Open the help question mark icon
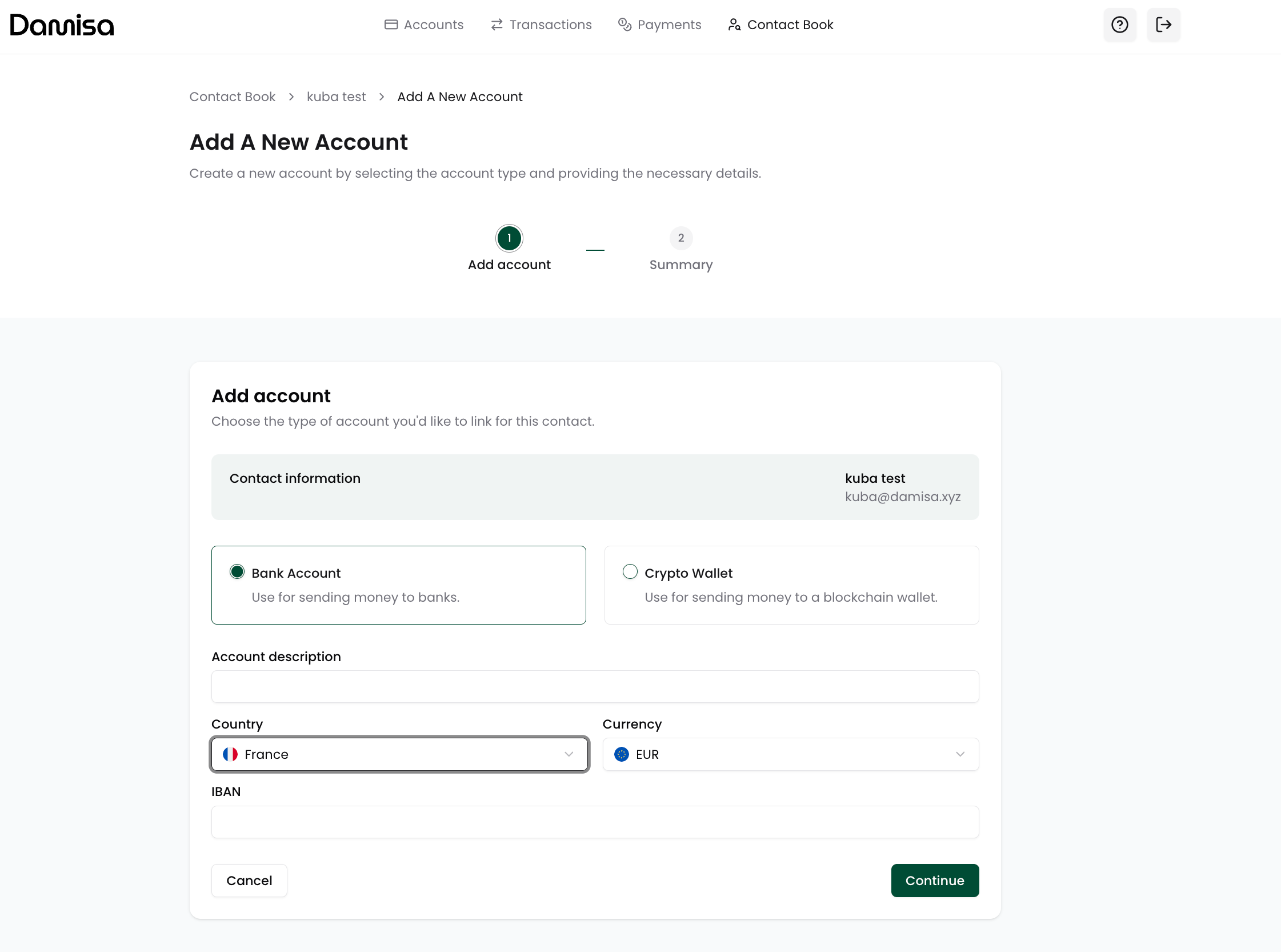The image size is (1281, 952). point(1119,25)
